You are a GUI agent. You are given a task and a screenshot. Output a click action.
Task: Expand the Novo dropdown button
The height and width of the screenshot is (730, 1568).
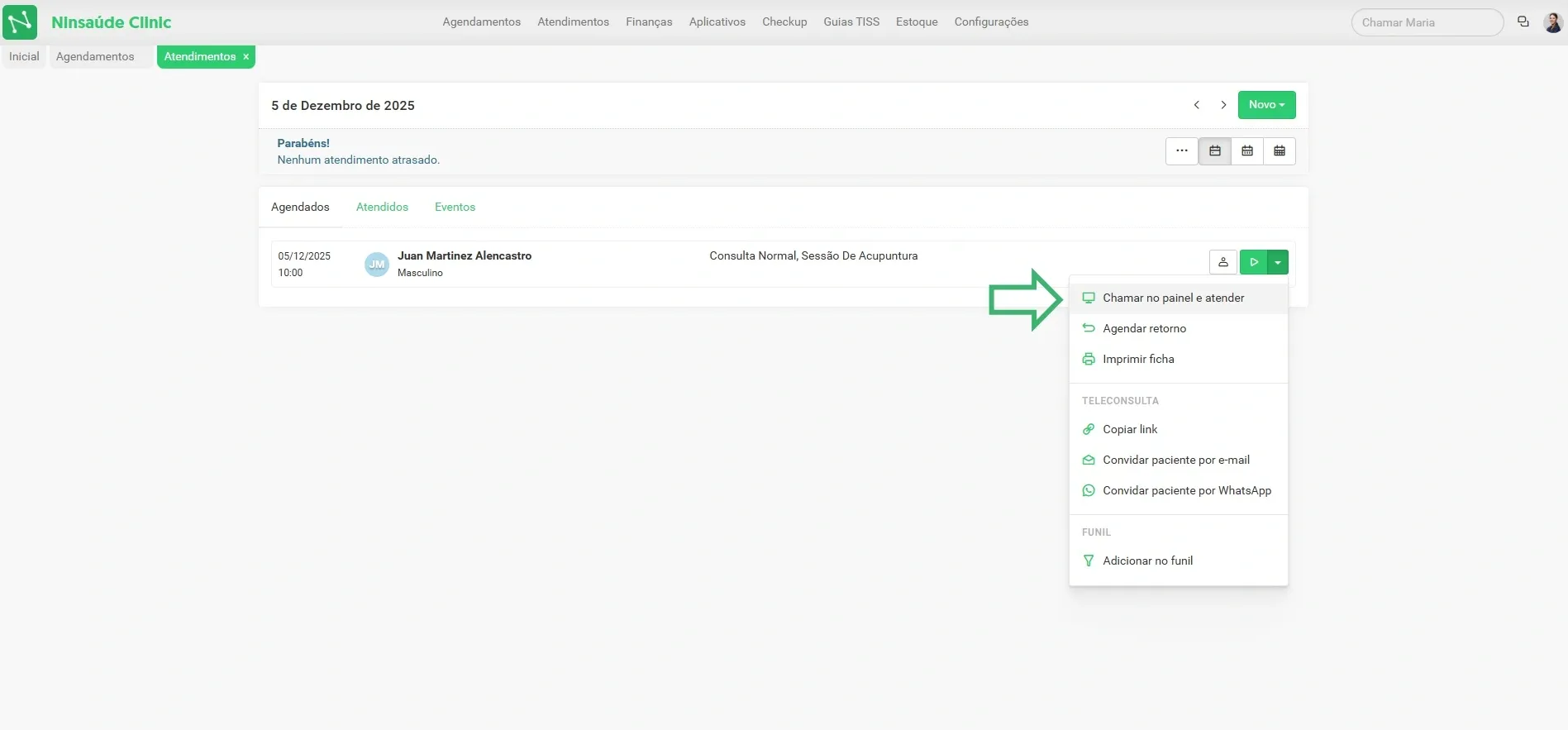click(1266, 105)
